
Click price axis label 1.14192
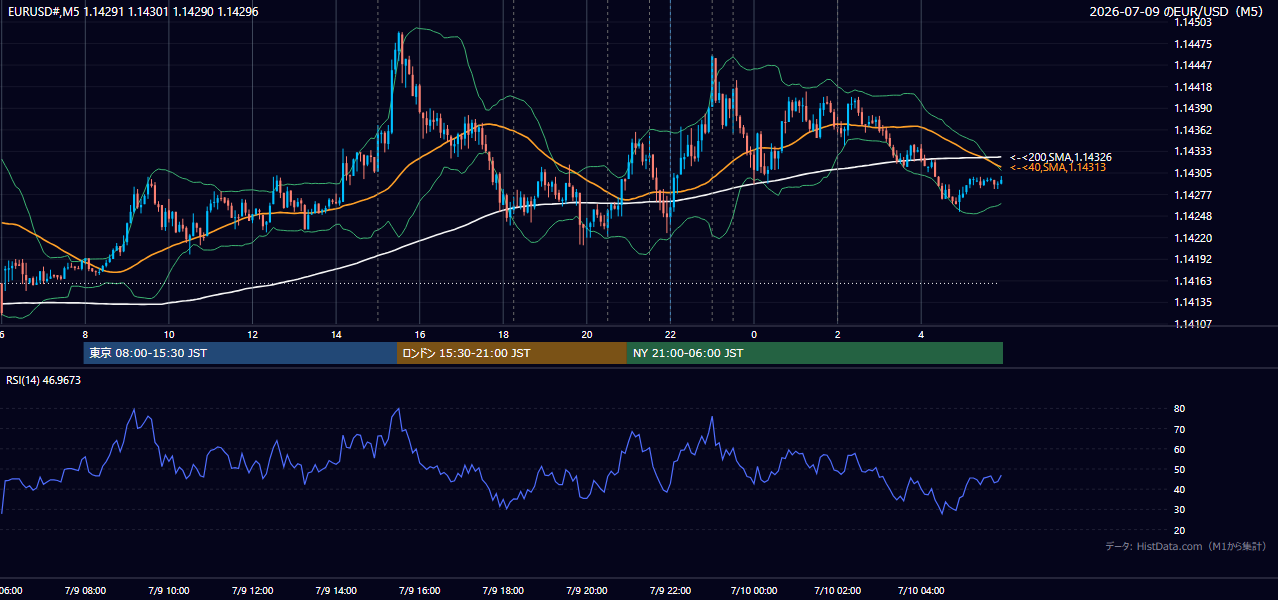[1193, 259]
